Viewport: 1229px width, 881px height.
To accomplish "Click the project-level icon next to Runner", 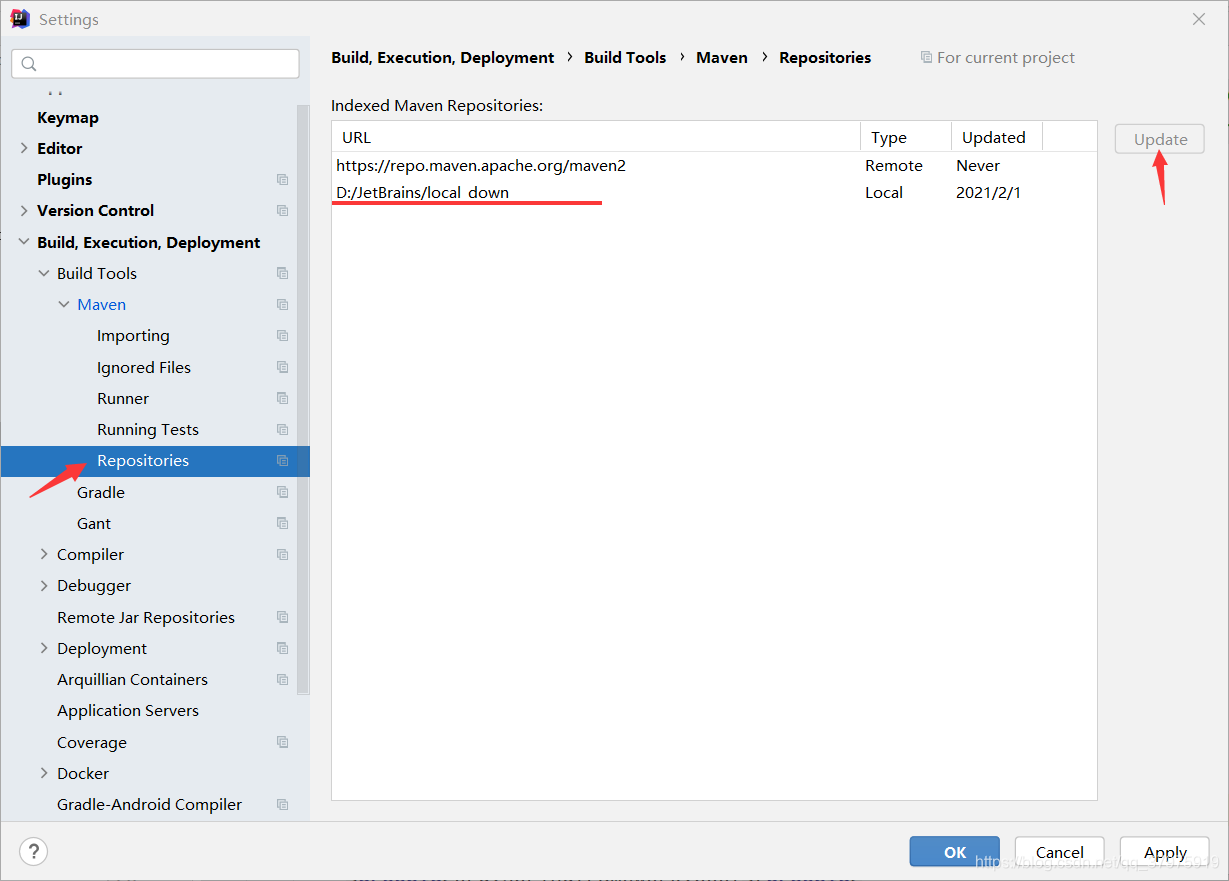I will [x=282, y=399].
